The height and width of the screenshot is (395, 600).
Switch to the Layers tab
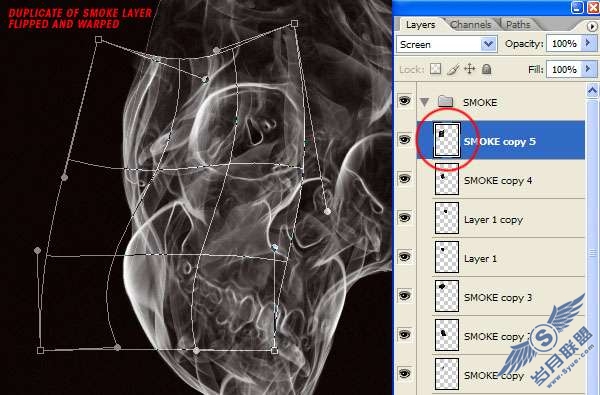[x=421, y=25]
